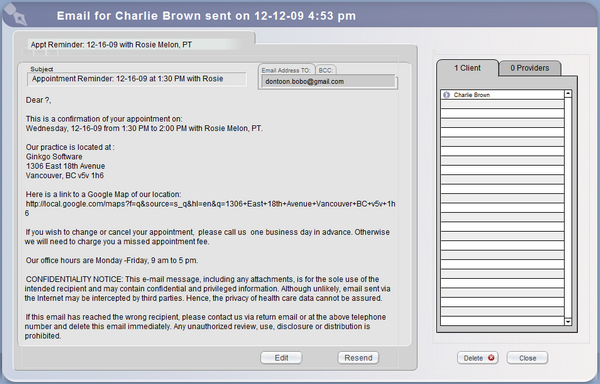The width and height of the screenshot is (600, 384).
Task: Click the 'Dear ?,' greeting line
Action: [x=38, y=100]
